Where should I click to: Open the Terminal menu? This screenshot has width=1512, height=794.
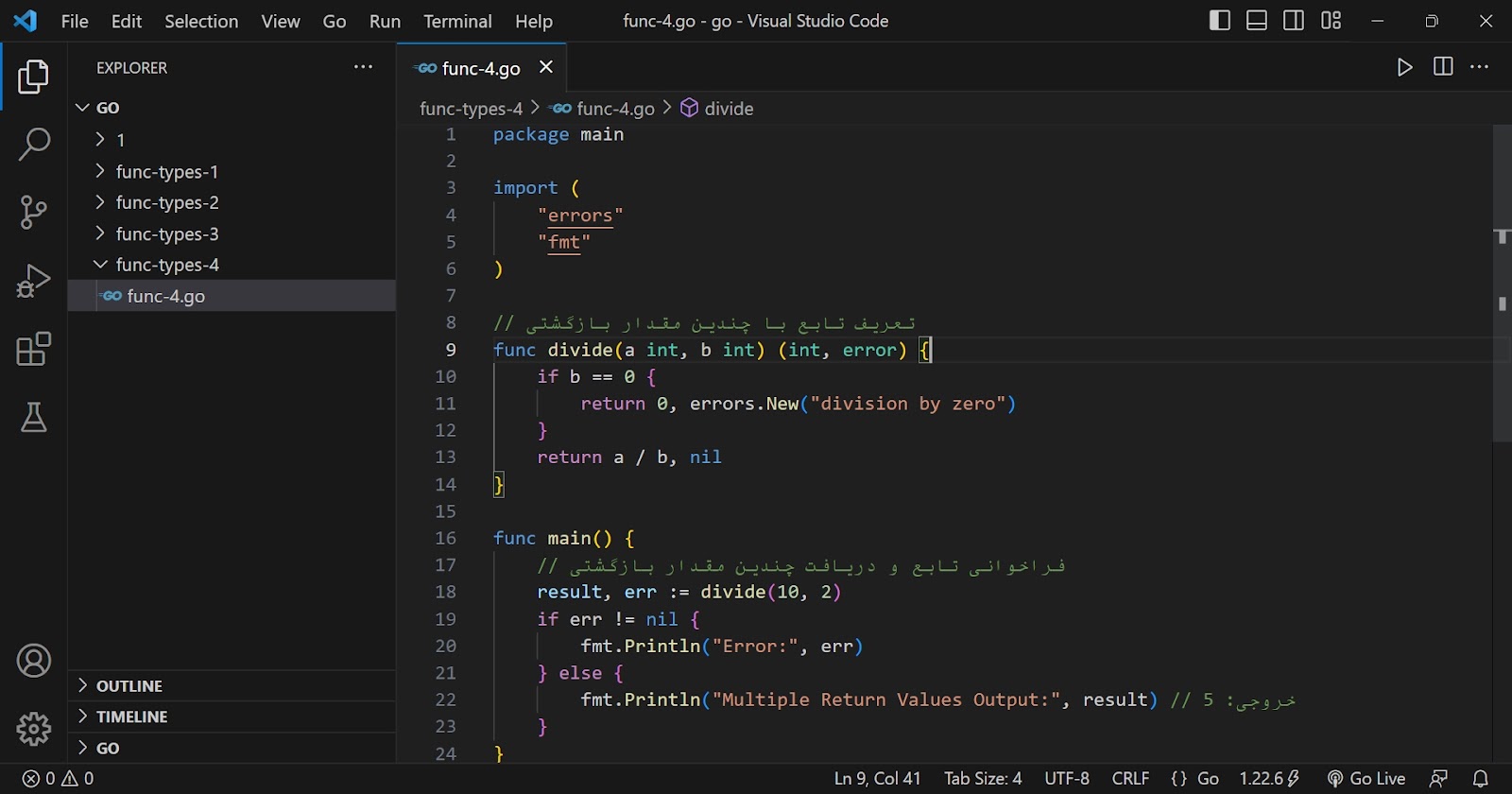point(457,21)
